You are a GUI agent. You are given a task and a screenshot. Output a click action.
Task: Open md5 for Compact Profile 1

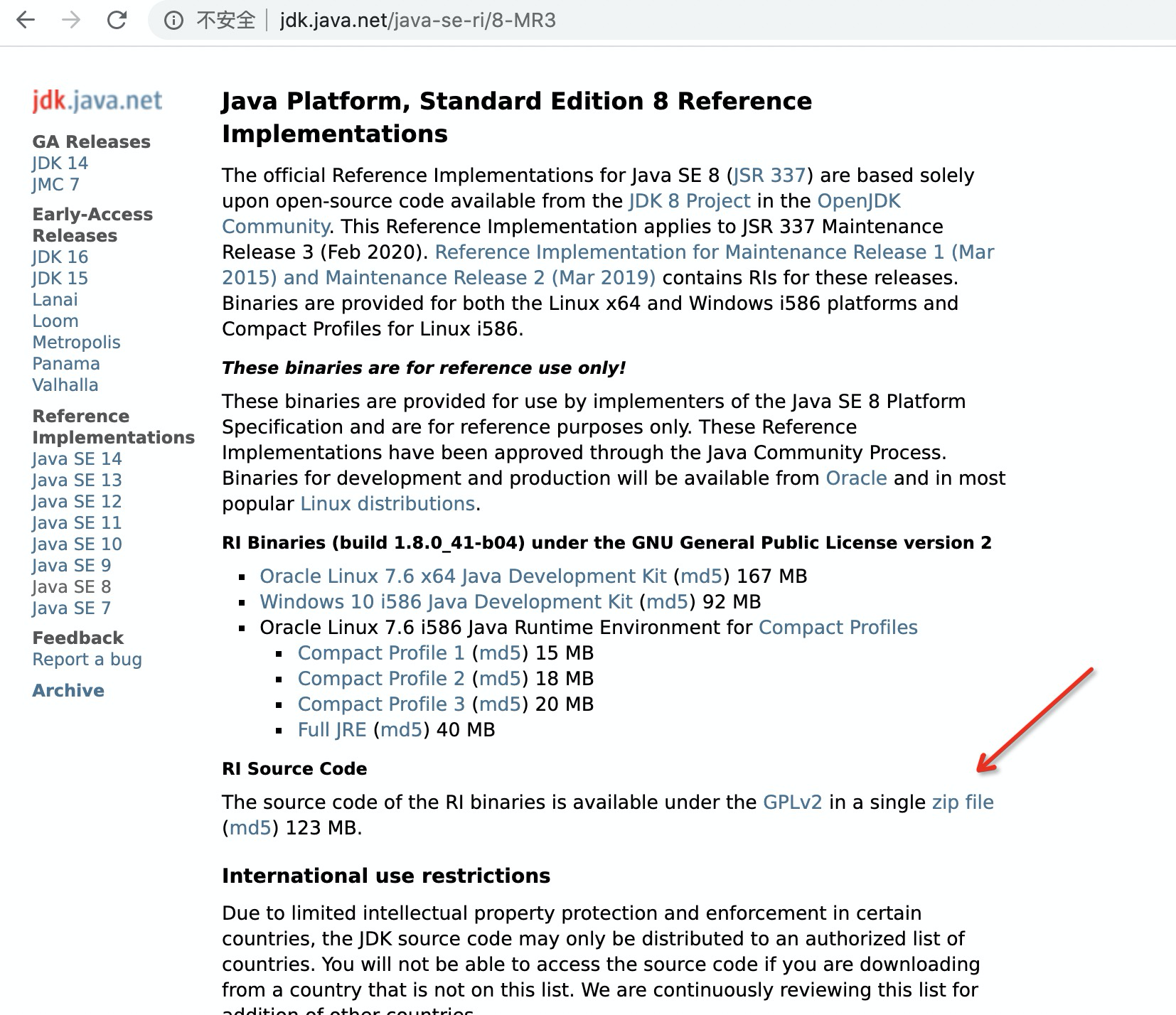click(x=500, y=653)
